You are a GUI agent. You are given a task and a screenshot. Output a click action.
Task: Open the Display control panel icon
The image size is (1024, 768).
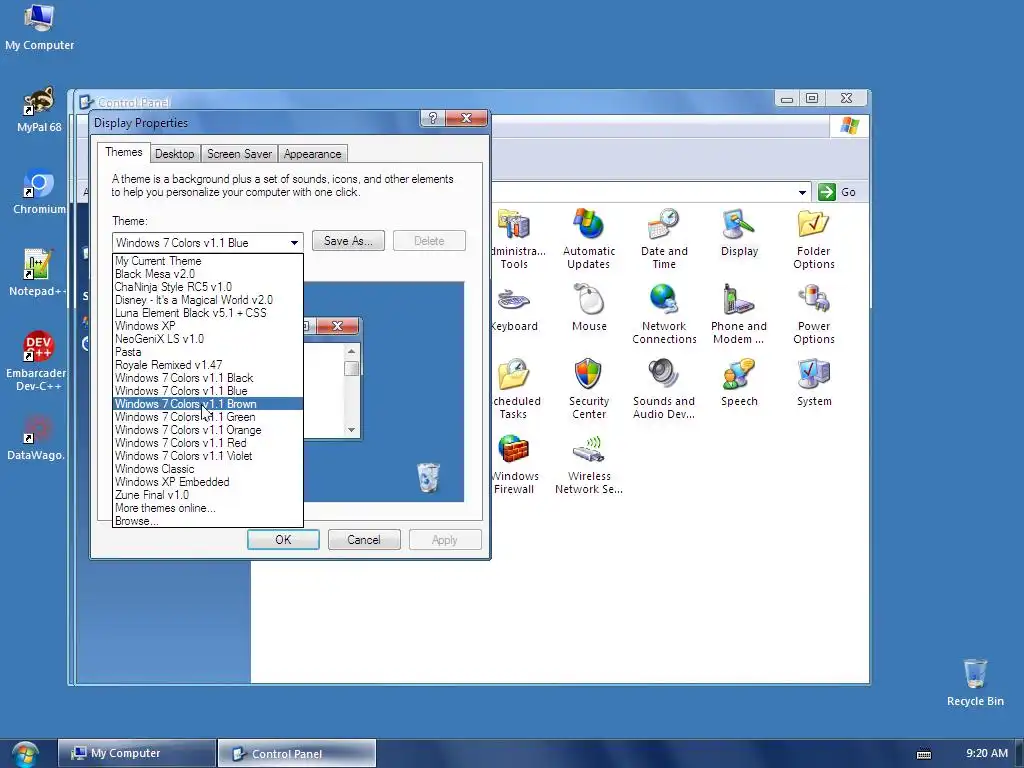tap(739, 232)
